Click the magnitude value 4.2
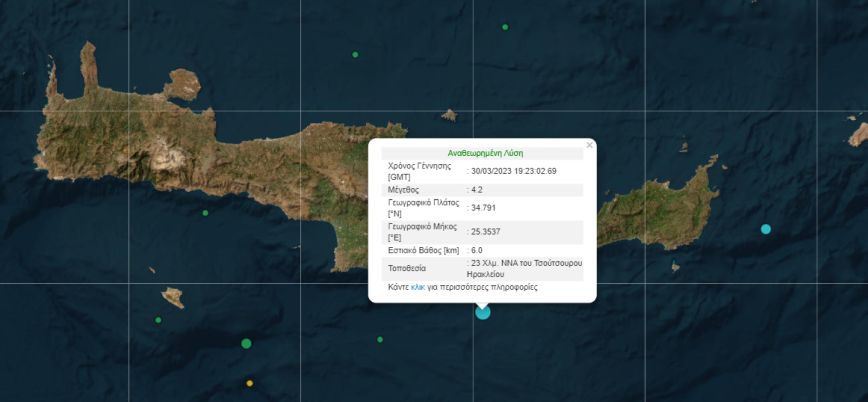The width and height of the screenshot is (868, 402). pyautogui.click(x=478, y=189)
